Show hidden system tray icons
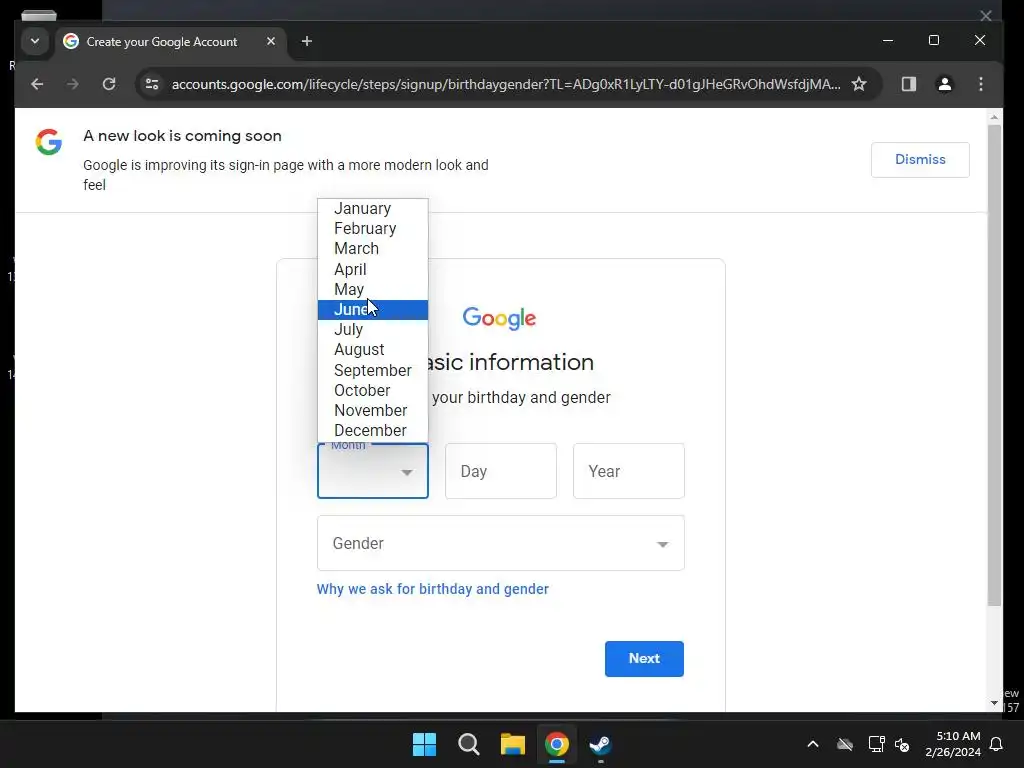This screenshot has height=768, width=1024. [812, 744]
